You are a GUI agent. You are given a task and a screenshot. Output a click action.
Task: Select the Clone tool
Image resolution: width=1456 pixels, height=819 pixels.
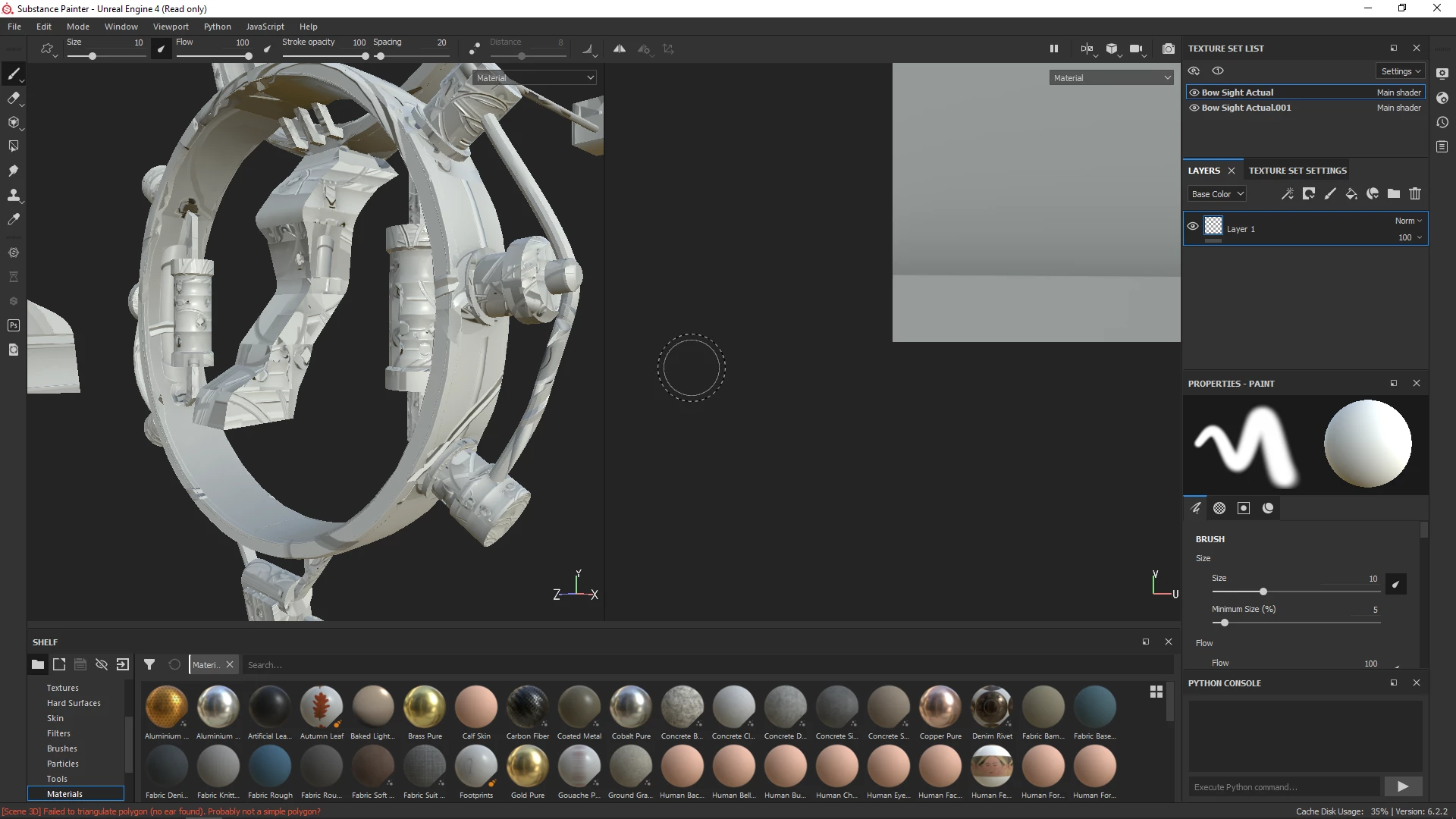coord(13,195)
